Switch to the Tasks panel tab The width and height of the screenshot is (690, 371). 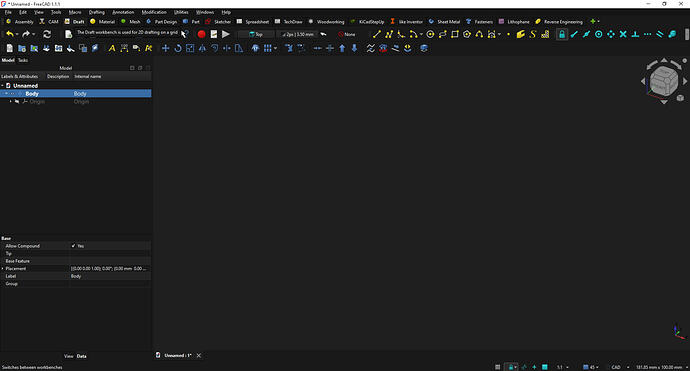click(23, 60)
